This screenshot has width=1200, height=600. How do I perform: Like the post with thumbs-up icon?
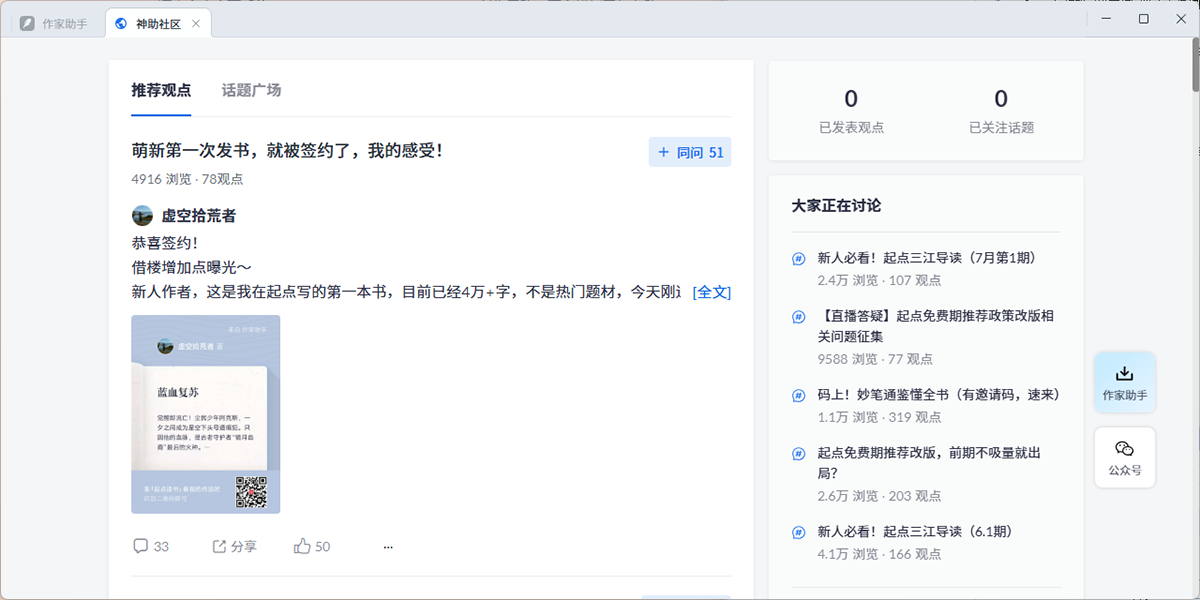coord(302,546)
